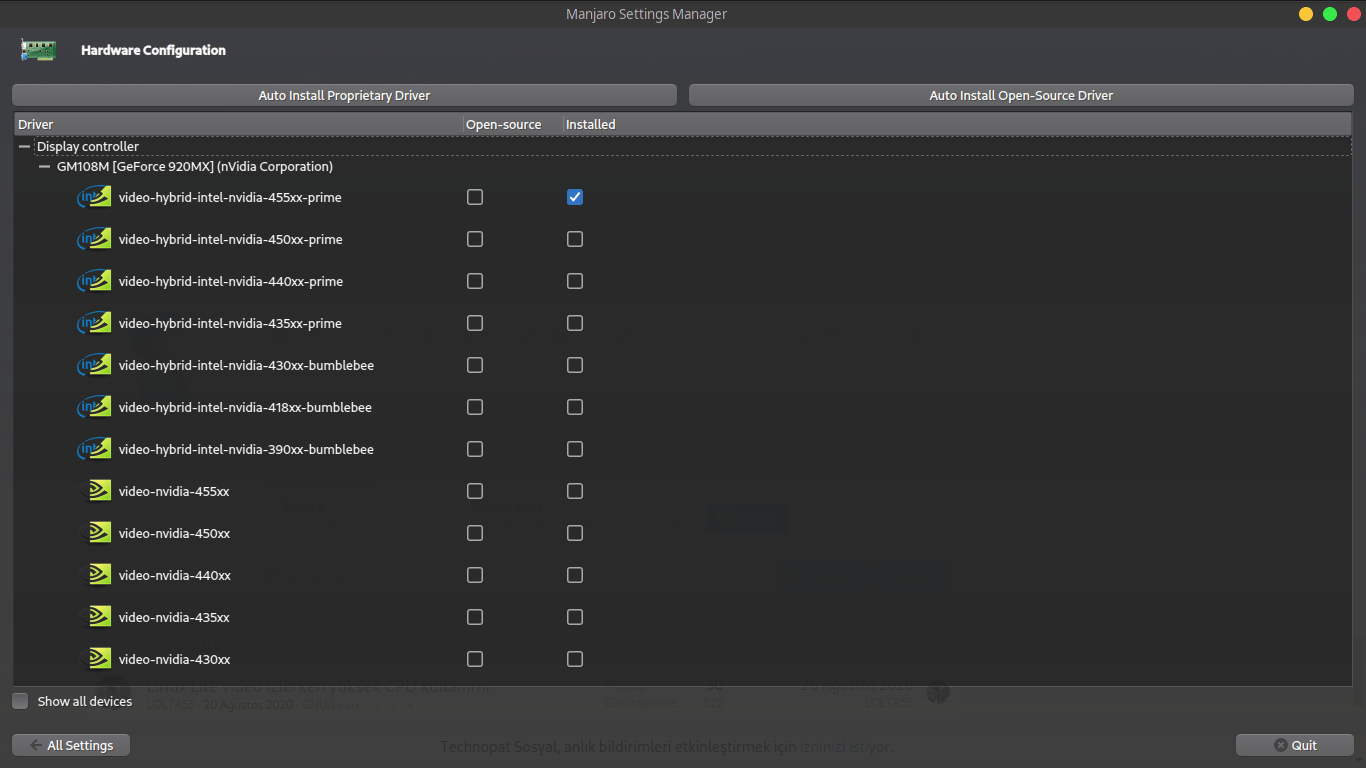Toggle Open-source box for video-hybrid-intel-nvidia-440xx-prime
The height and width of the screenshot is (768, 1366).
click(x=475, y=281)
